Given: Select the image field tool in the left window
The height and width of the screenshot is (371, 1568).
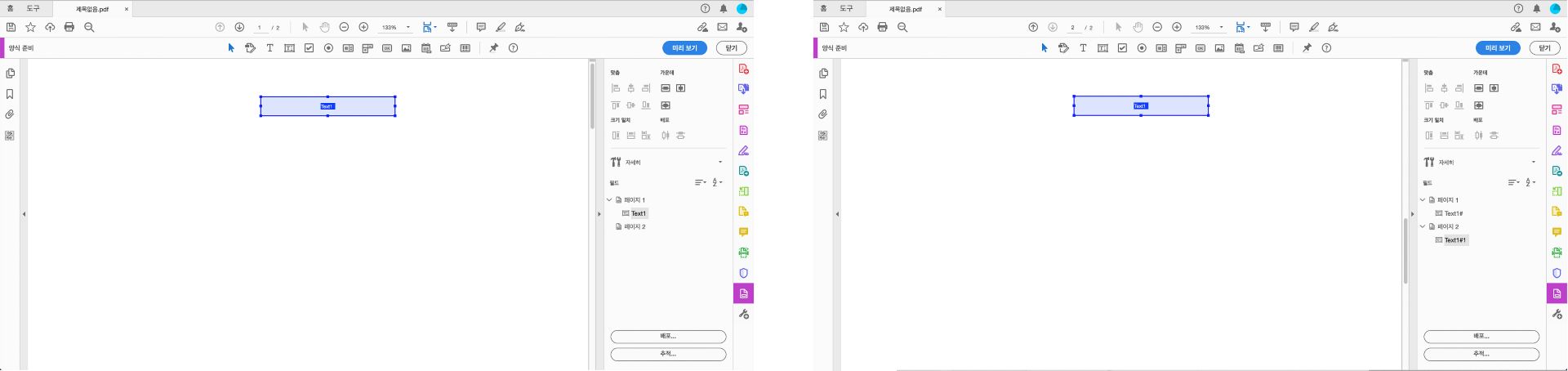Looking at the screenshot, I should (x=407, y=48).
